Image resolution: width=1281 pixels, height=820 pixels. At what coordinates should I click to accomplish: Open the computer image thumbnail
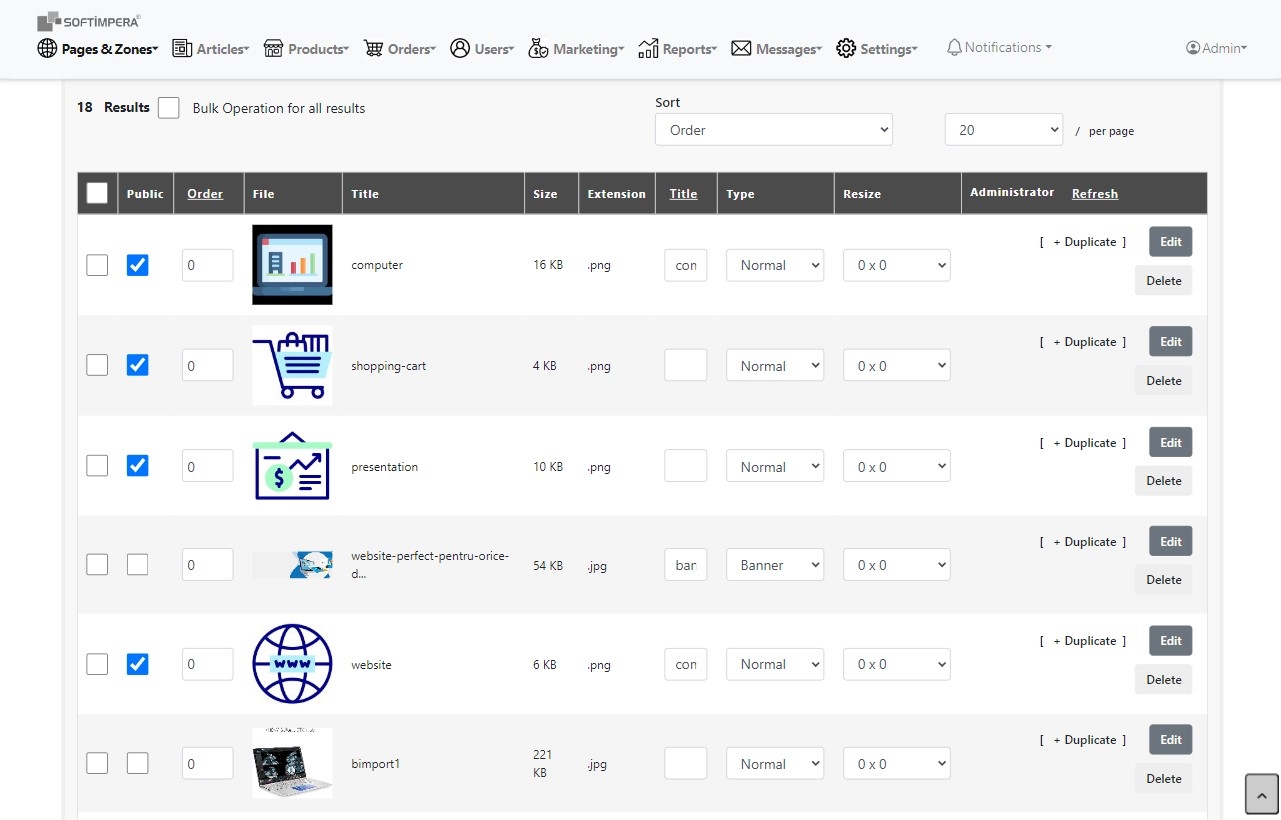point(292,265)
